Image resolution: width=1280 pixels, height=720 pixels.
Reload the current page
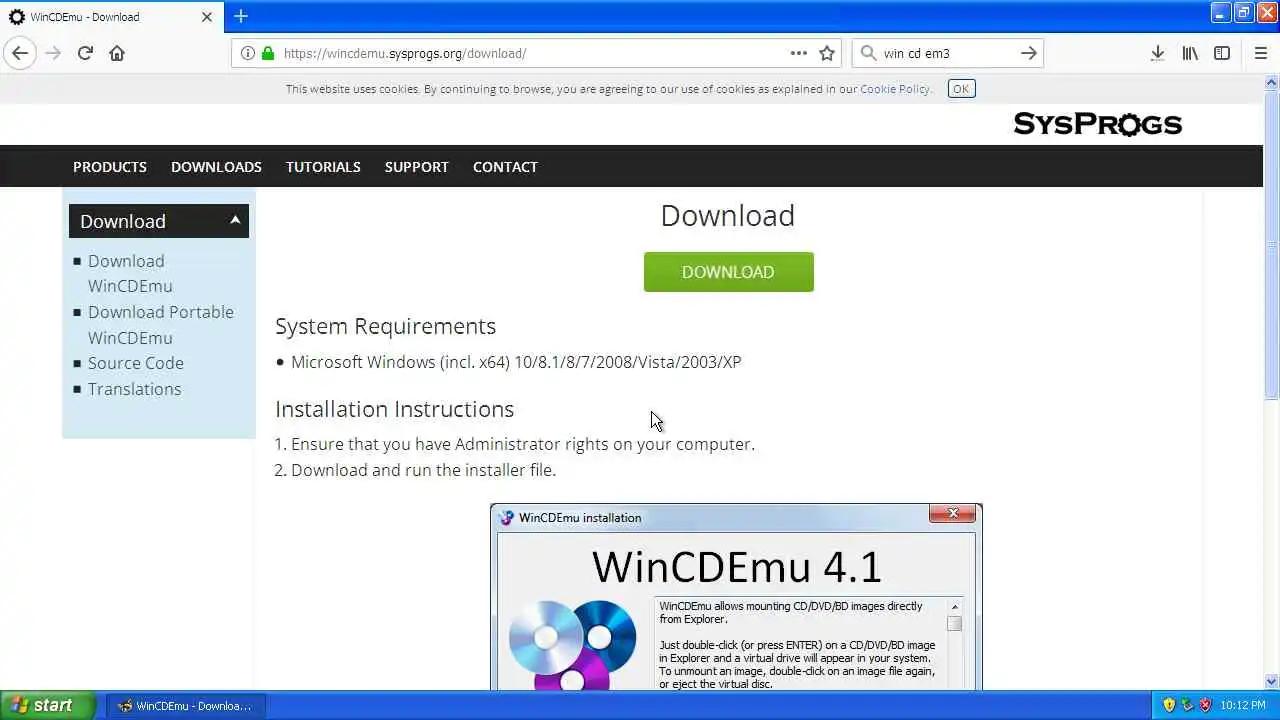[85, 53]
